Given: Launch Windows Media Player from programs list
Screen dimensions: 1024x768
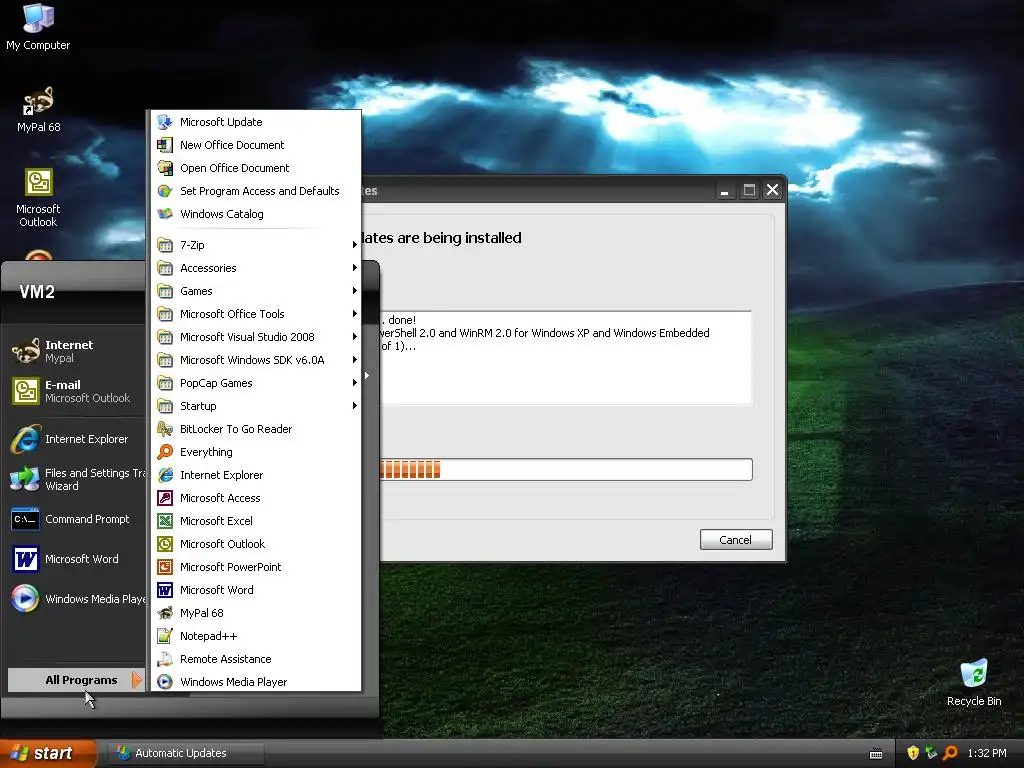Looking at the screenshot, I should coord(255,682).
